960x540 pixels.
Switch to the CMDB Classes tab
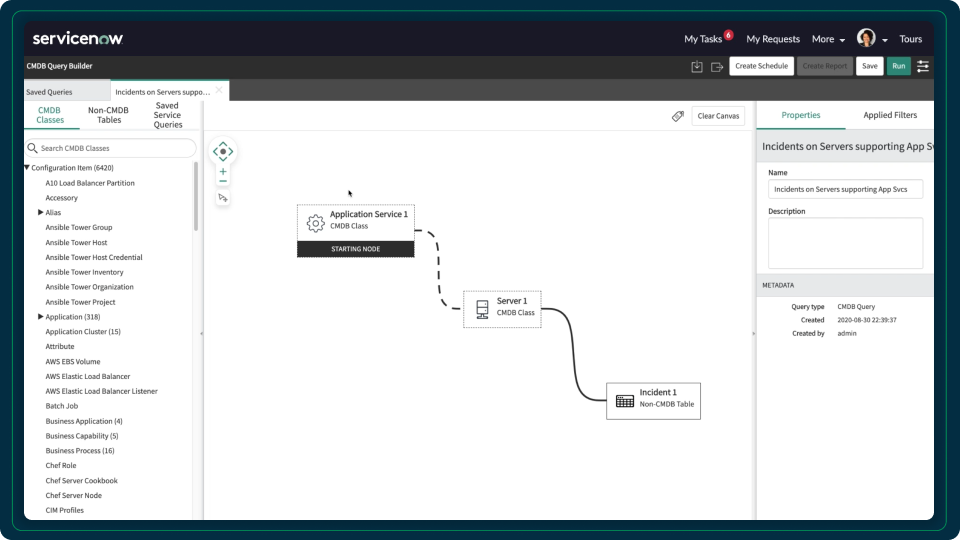pos(50,115)
